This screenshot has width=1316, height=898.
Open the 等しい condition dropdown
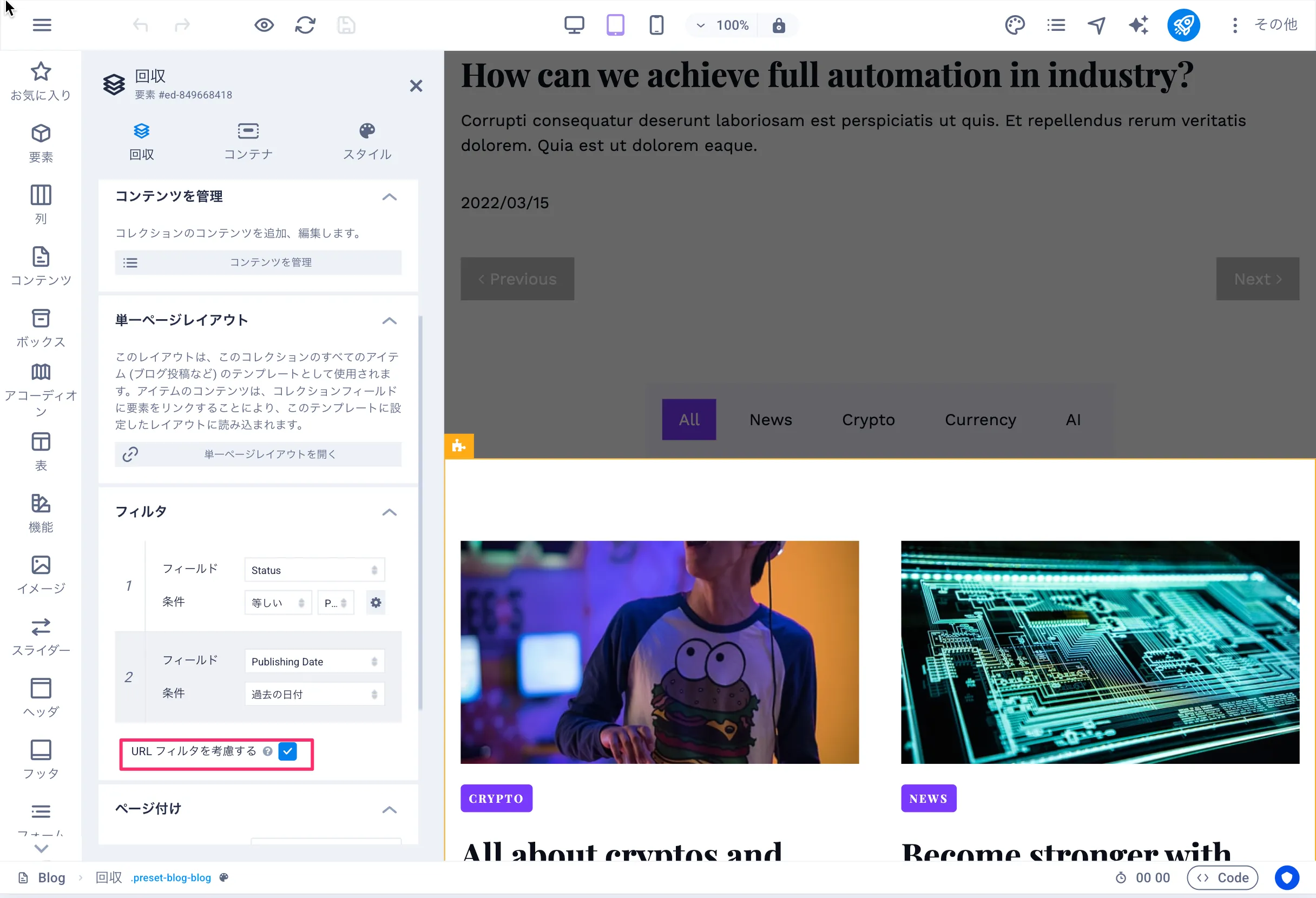(278, 603)
